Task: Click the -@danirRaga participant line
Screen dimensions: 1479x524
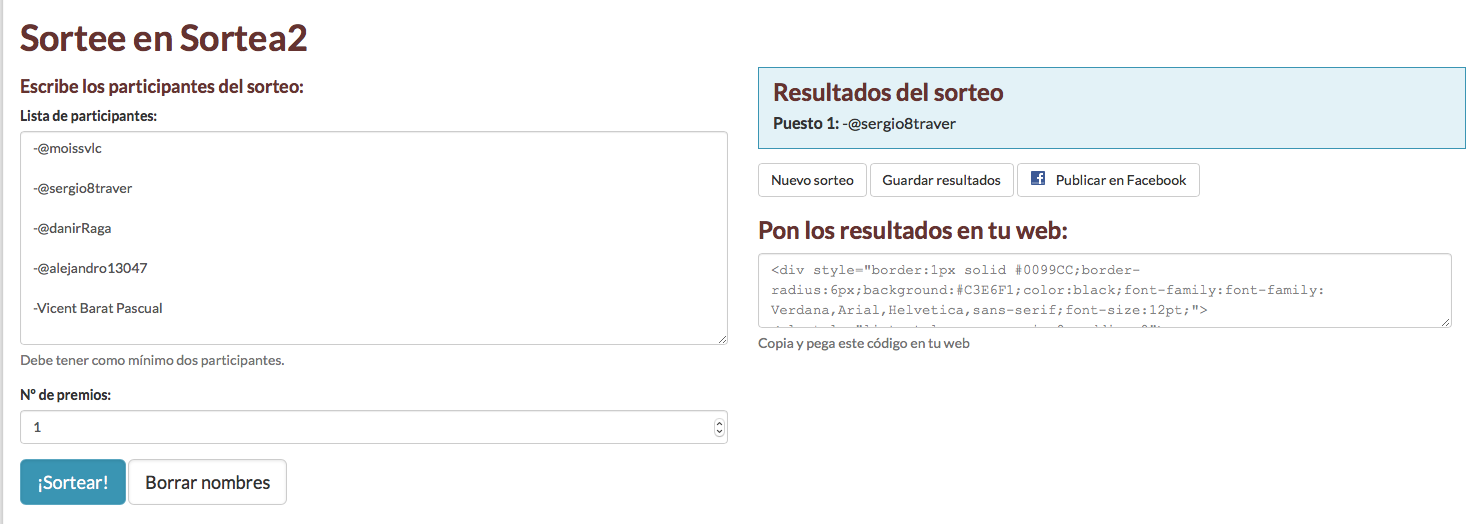Action: coord(72,228)
